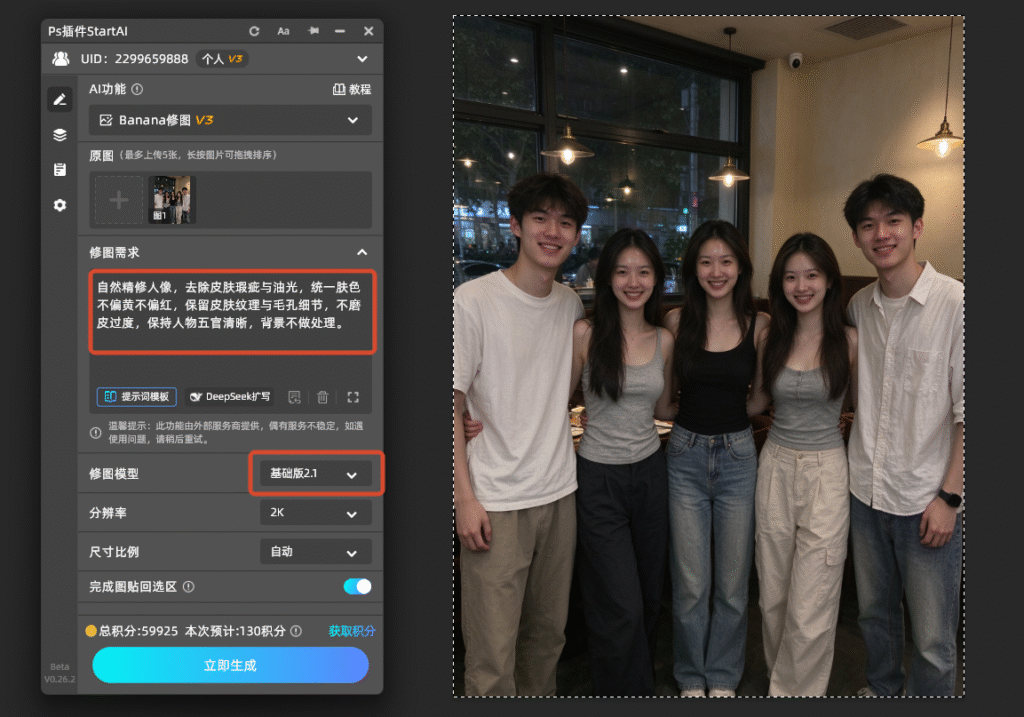The width and height of the screenshot is (1024, 717).
Task: Pin the StartAI plugin panel
Action: click(313, 31)
